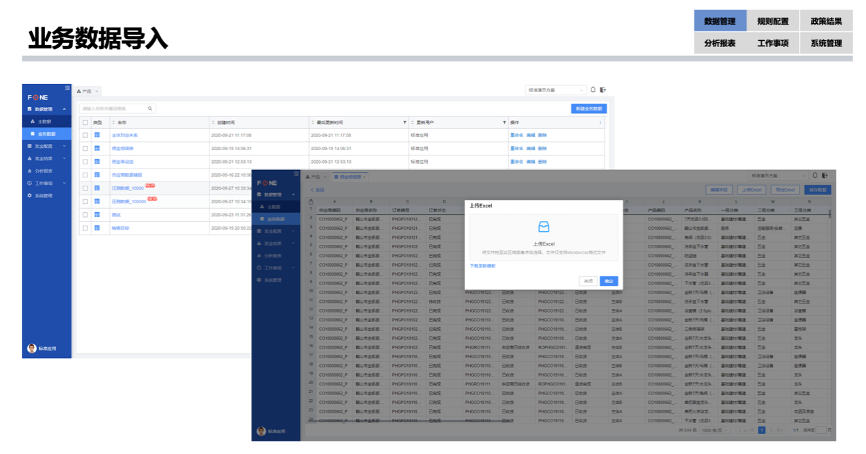The height and width of the screenshot is (454, 866).
Task: Check the first data row checkbox
Action: (x=85, y=135)
